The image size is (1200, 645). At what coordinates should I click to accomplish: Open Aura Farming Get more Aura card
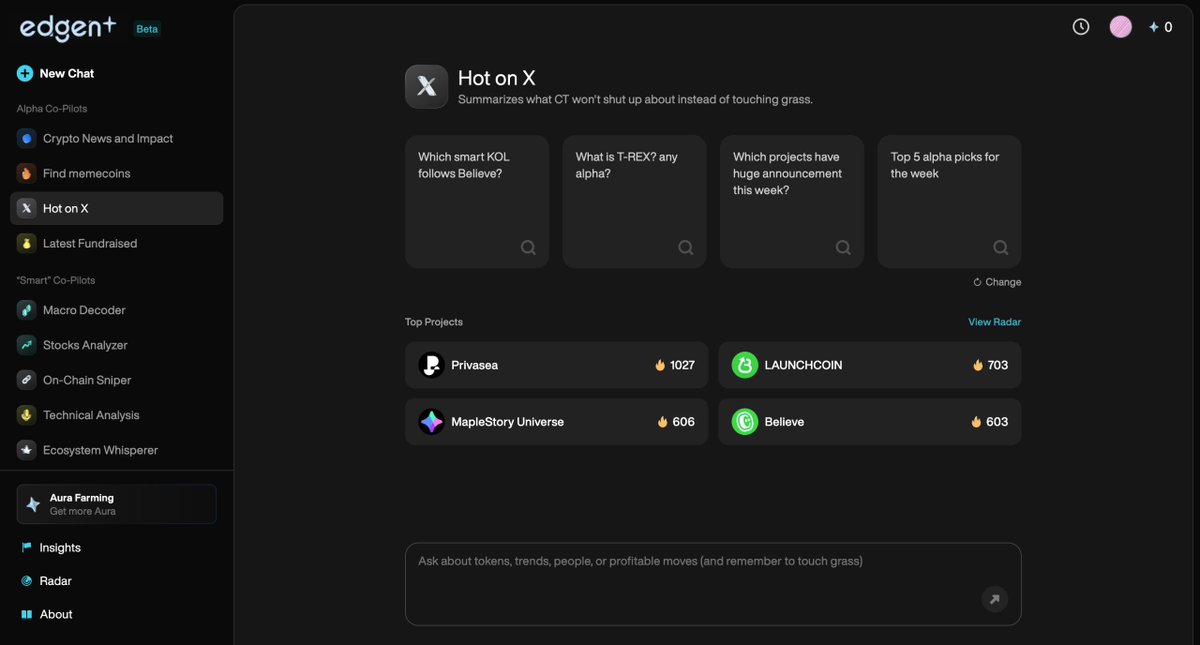(x=116, y=504)
